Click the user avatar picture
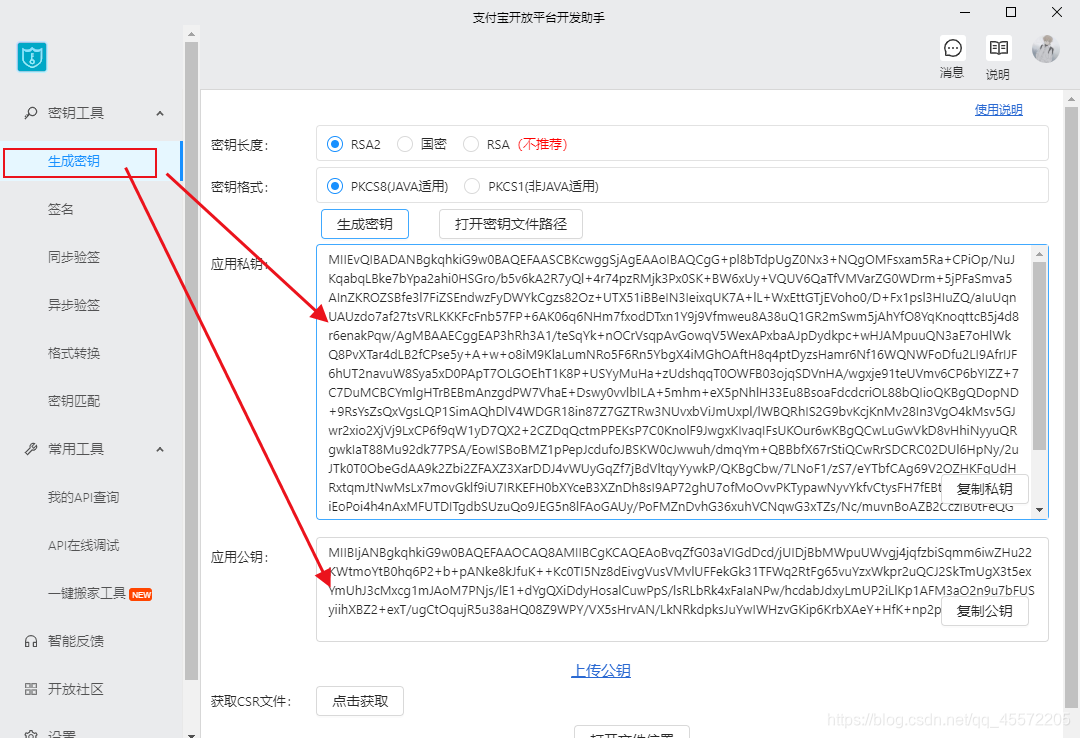 tap(1046, 49)
